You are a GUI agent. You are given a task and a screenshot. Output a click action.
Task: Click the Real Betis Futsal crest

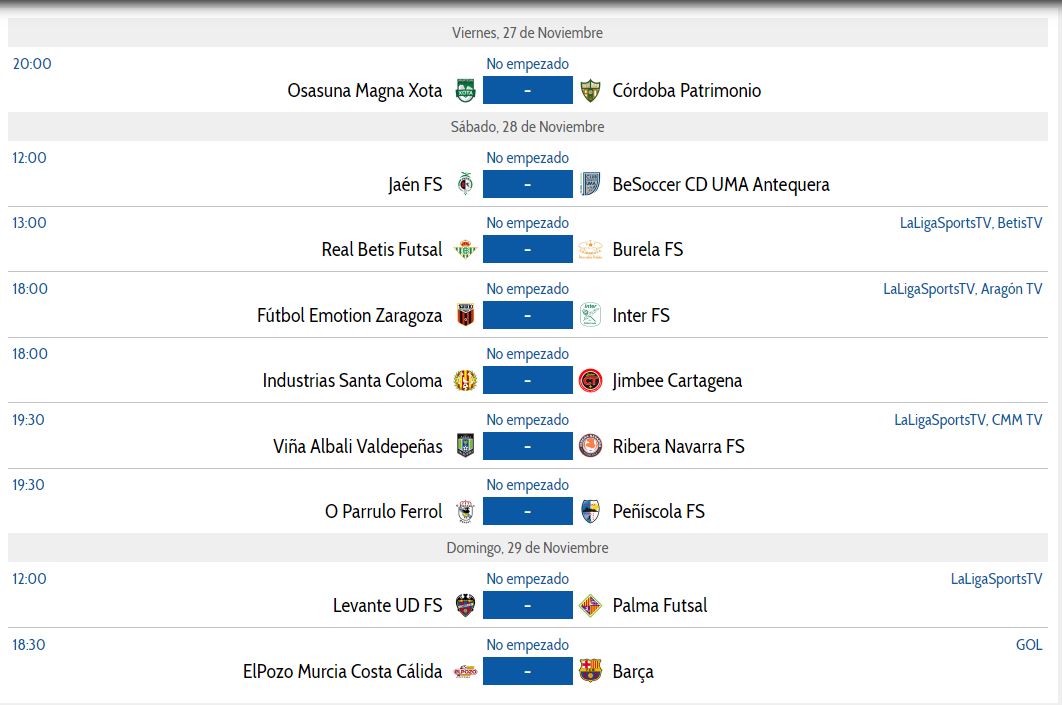[x=465, y=250]
